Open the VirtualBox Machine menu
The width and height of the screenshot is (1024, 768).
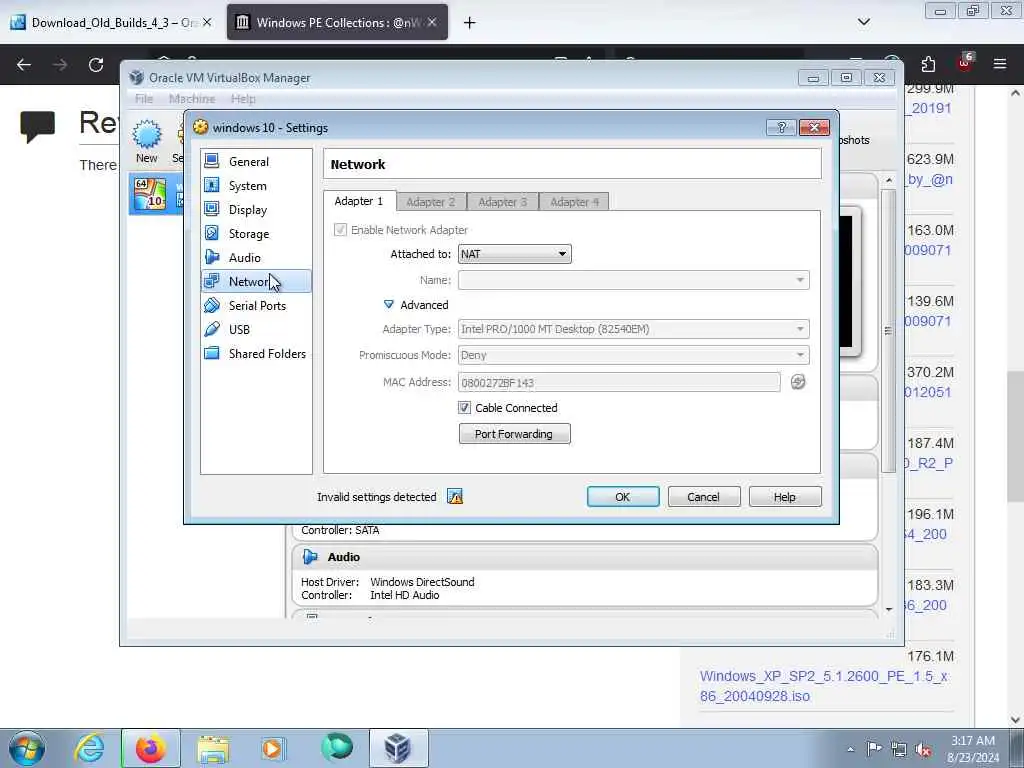pos(192,99)
